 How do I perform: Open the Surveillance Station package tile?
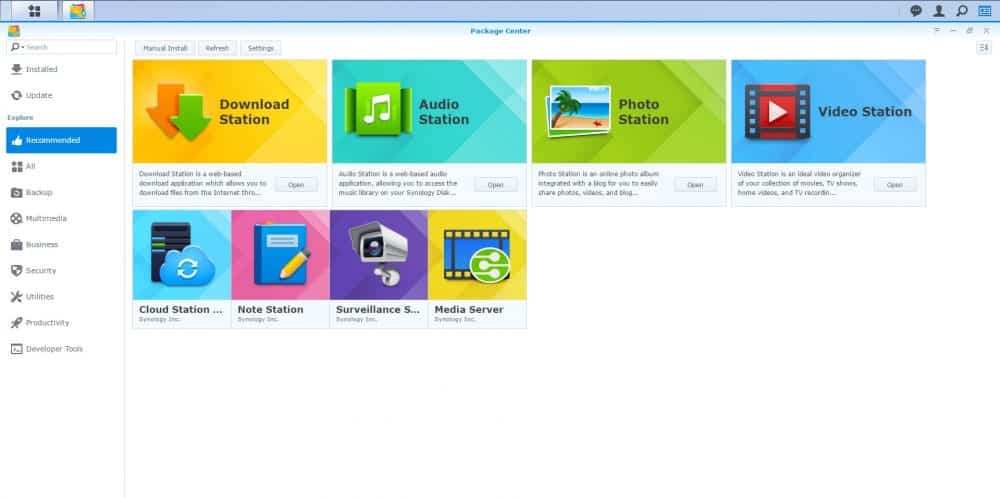(379, 269)
